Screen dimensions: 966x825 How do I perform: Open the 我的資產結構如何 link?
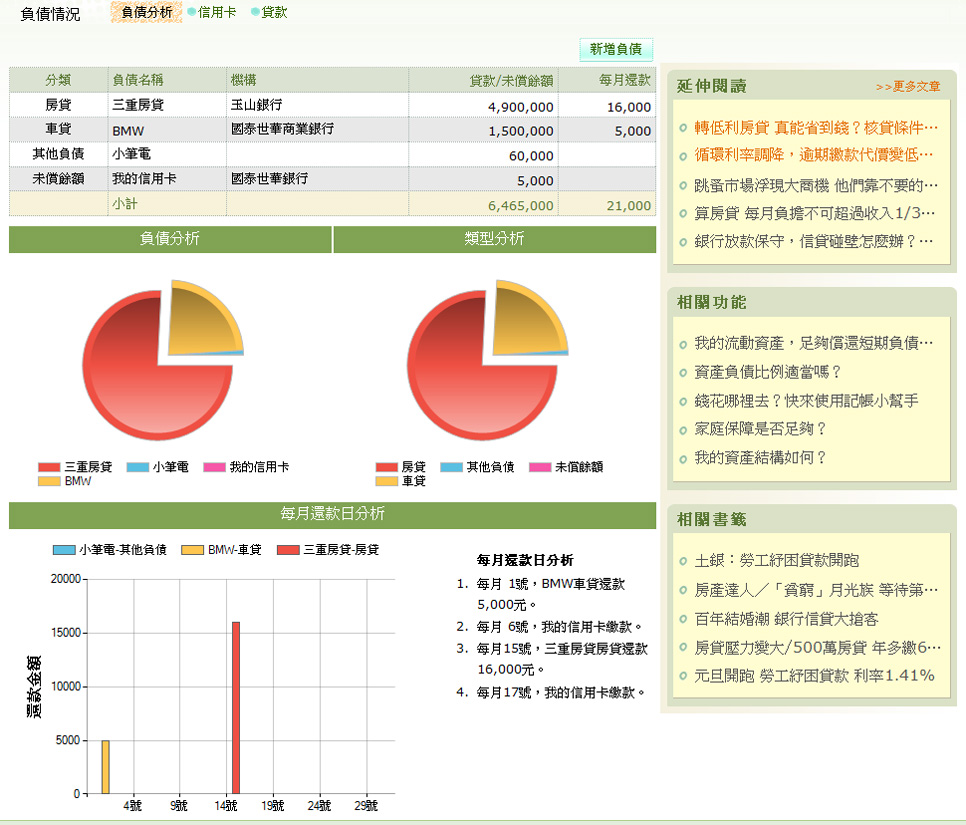(760, 458)
